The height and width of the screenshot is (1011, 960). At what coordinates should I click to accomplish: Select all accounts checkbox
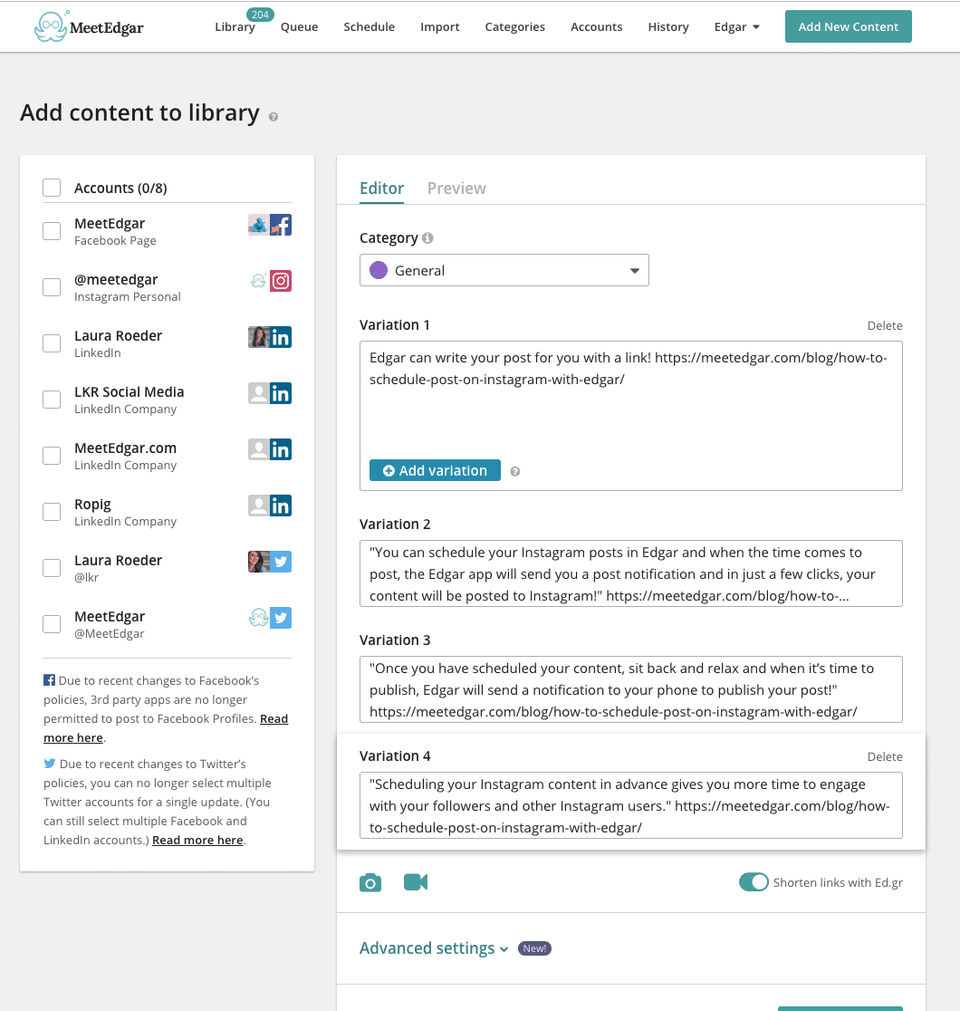pos(52,188)
